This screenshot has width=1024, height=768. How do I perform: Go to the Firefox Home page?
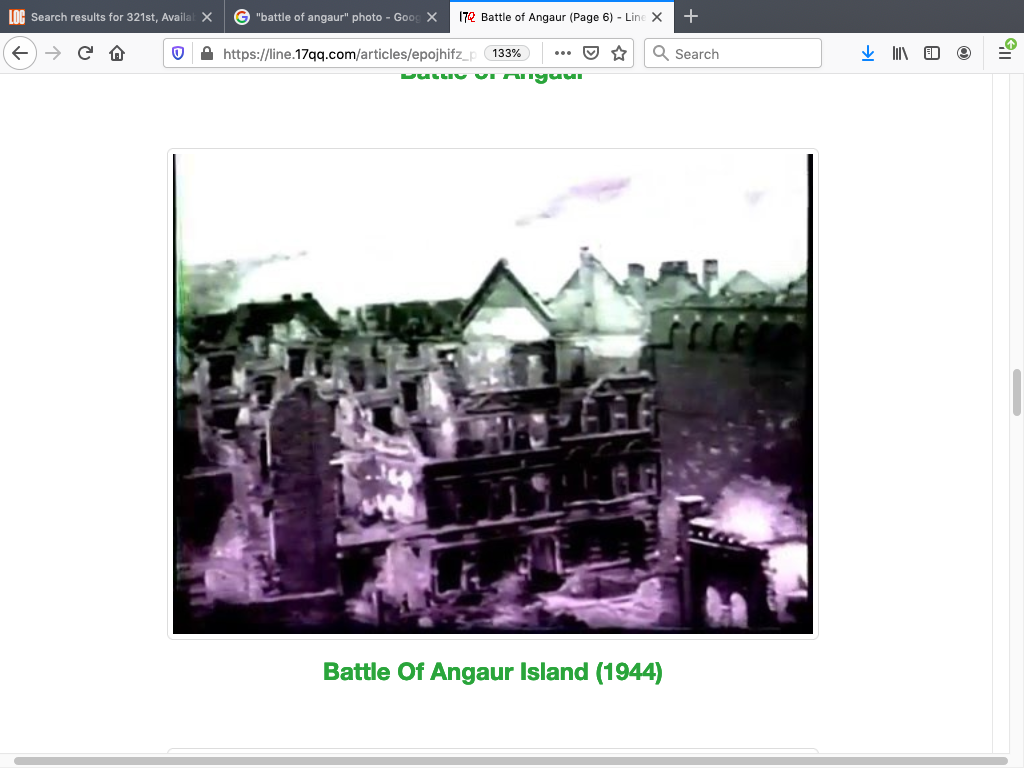pyautogui.click(x=117, y=54)
